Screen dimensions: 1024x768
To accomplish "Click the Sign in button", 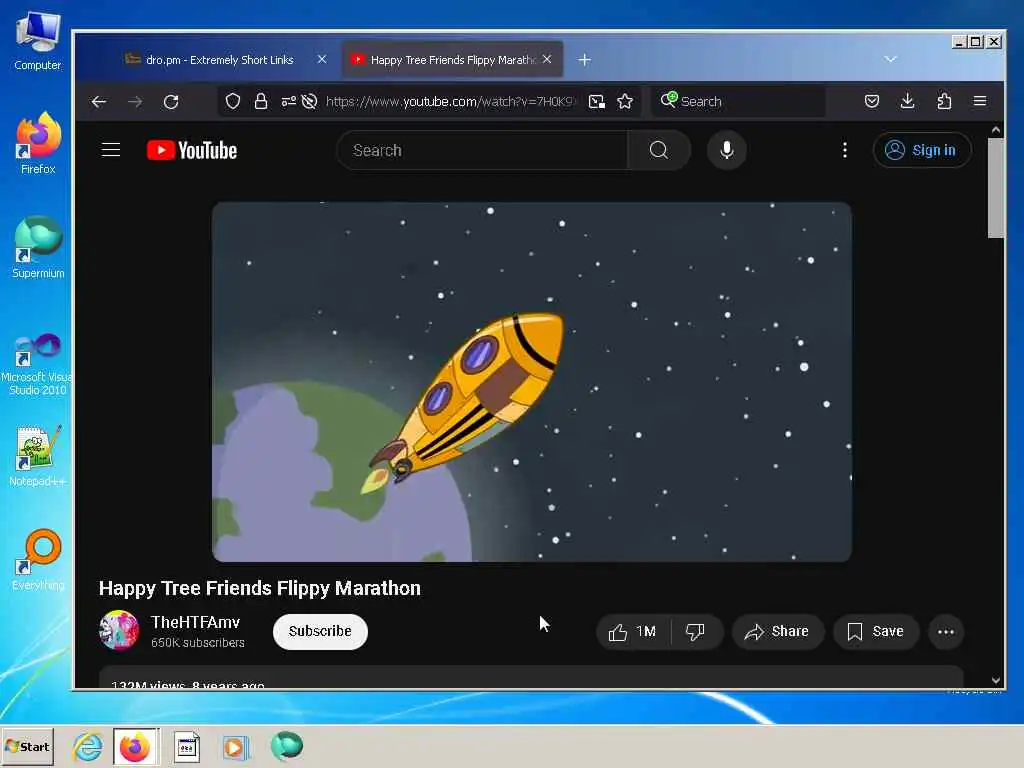I will click(x=921, y=150).
